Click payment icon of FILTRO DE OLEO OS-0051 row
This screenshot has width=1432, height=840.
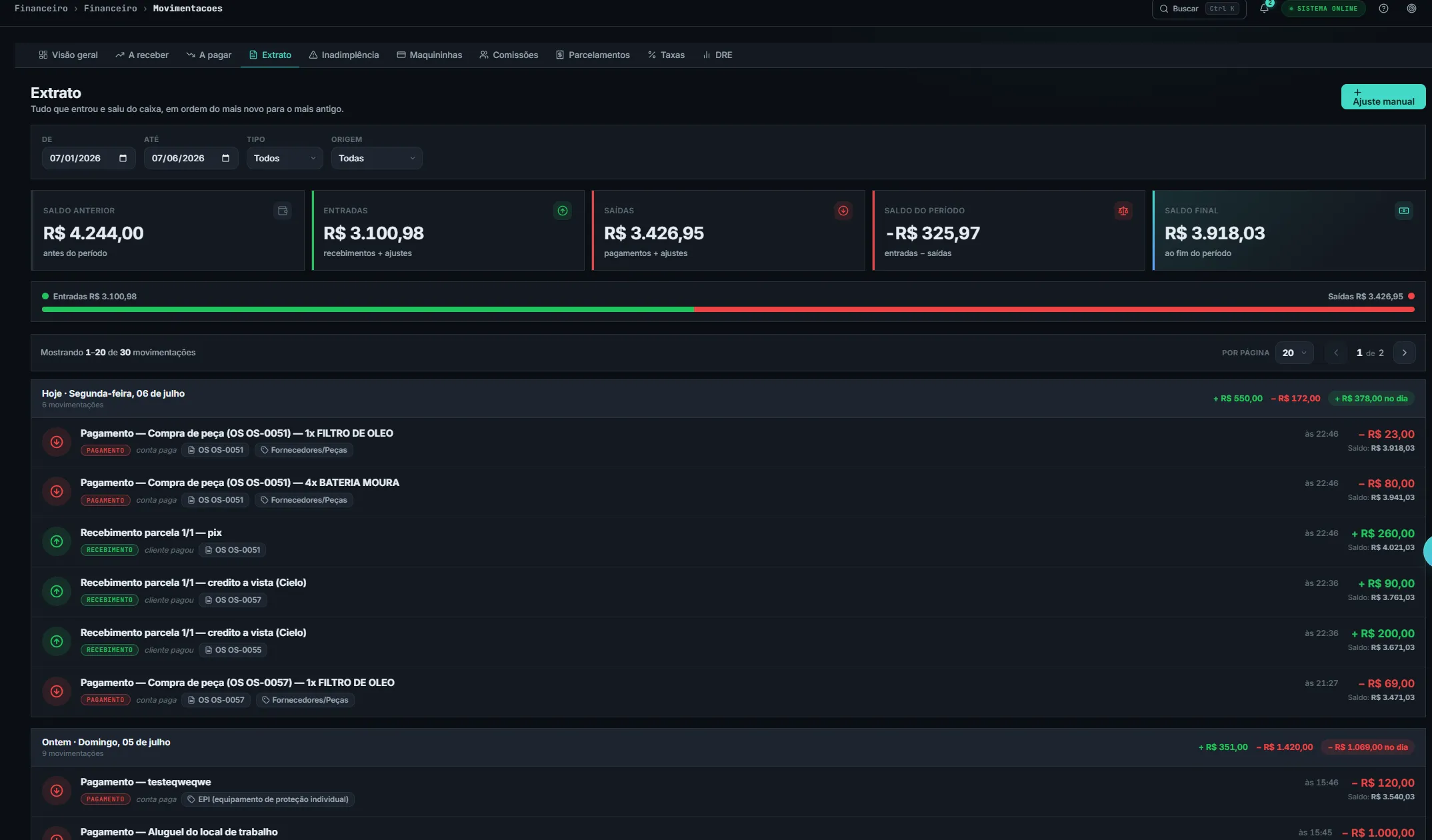coord(57,442)
